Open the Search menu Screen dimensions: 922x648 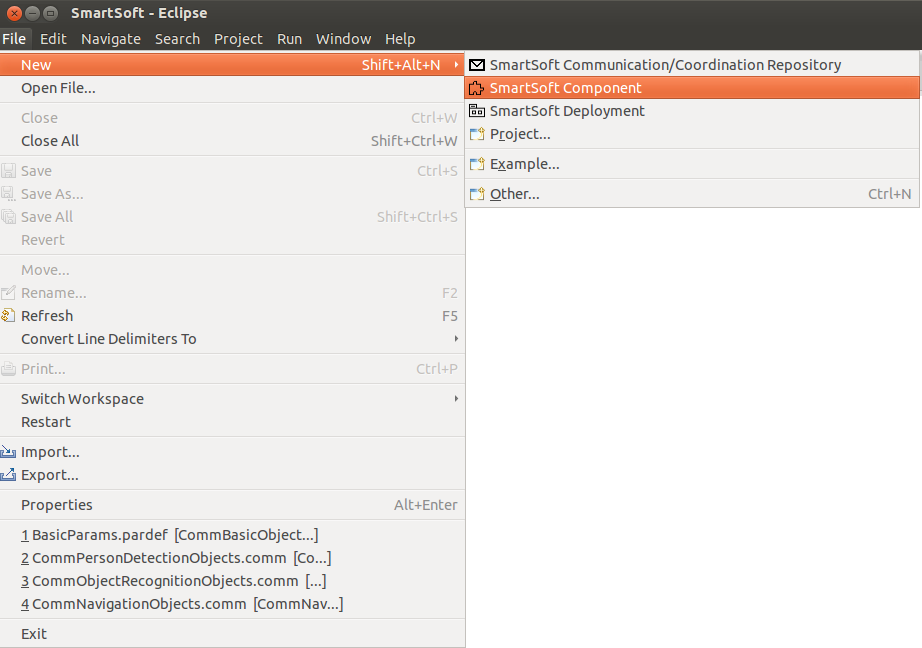tap(177, 39)
